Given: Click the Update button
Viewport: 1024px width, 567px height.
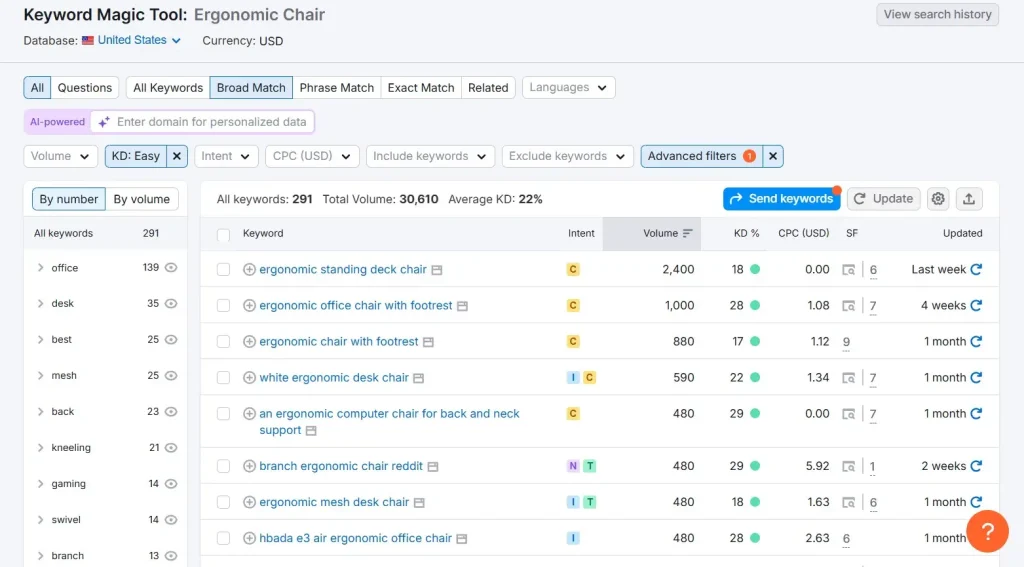Looking at the screenshot, I should pyautogui.click(x=884, y=199).
